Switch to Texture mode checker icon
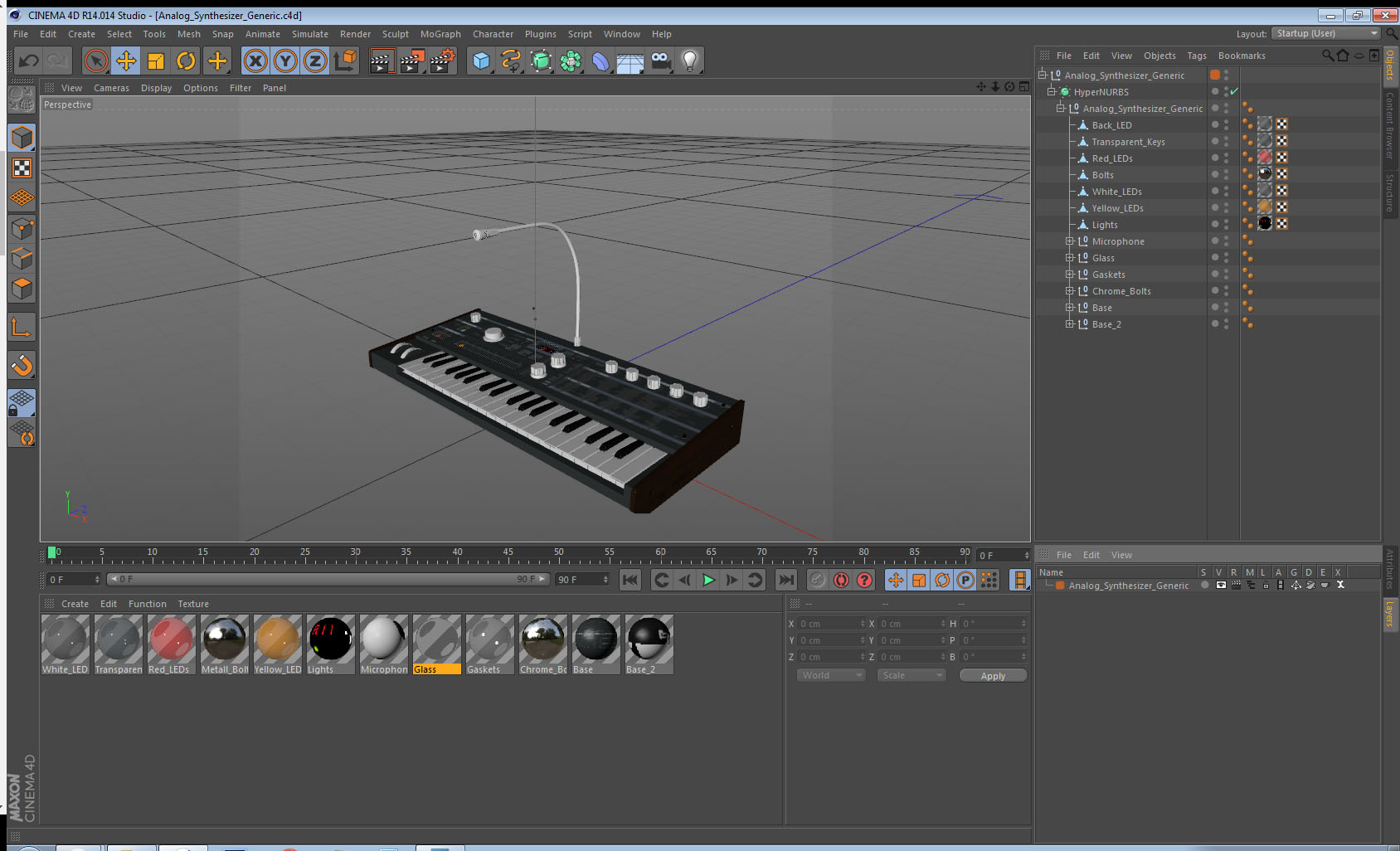This screenshot has height=851, width=1400. click(x=22, y=168)
